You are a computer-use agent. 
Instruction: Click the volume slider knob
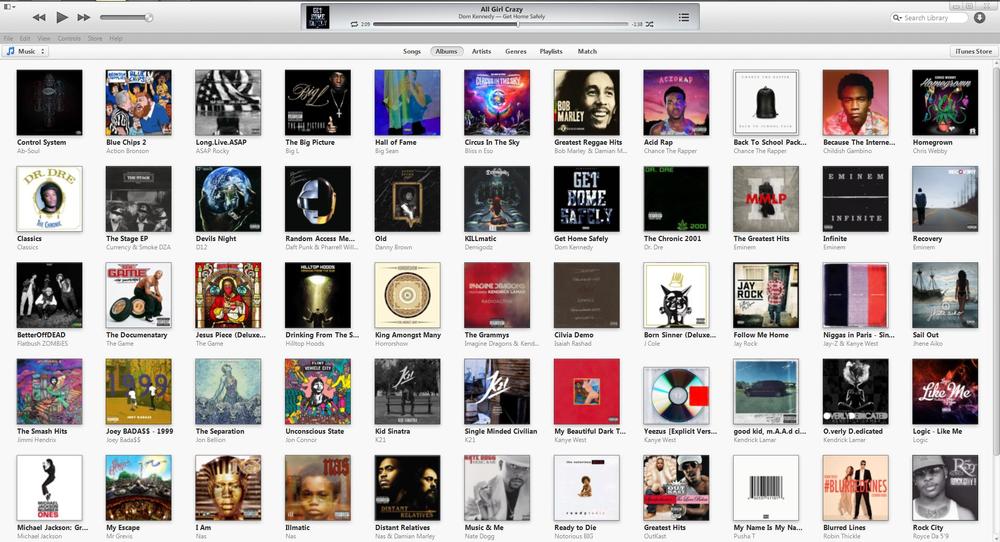tap(149, 18)
